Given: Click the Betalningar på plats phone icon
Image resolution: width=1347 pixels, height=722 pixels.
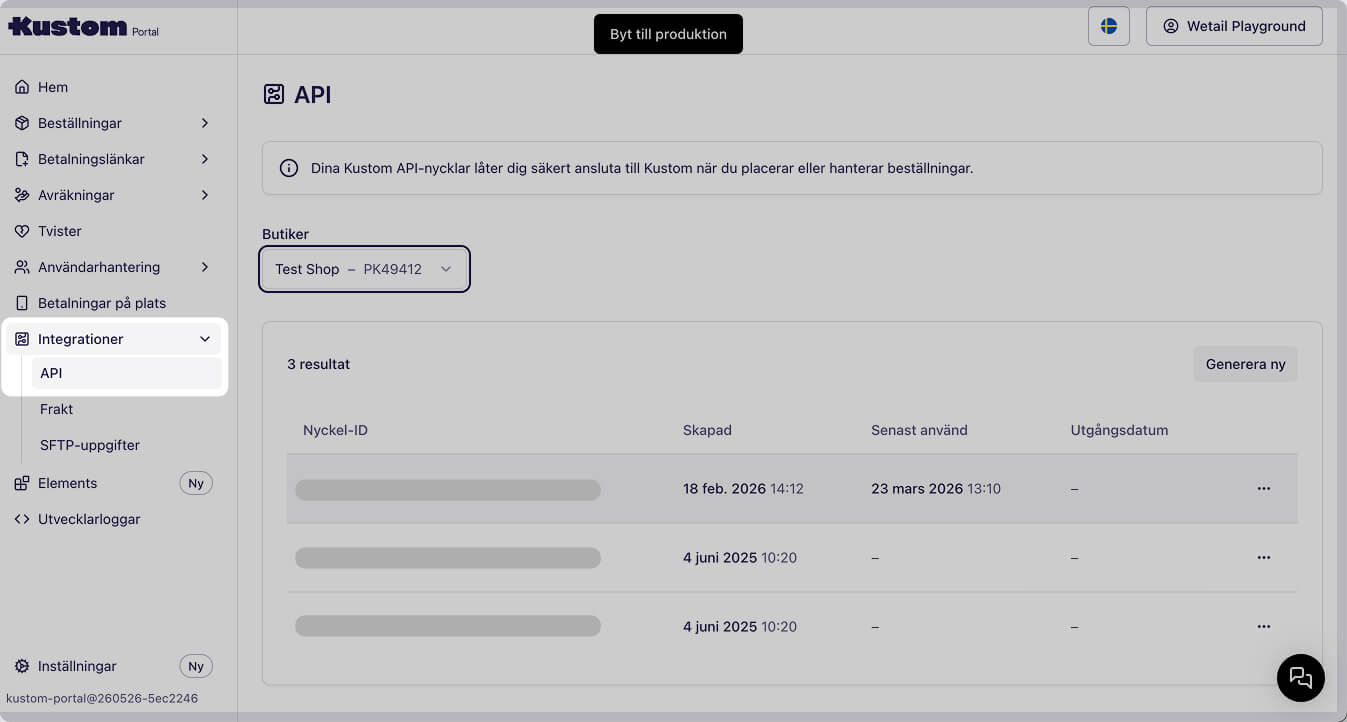Looking at the screenshot, I should click(x=22, y=303).
